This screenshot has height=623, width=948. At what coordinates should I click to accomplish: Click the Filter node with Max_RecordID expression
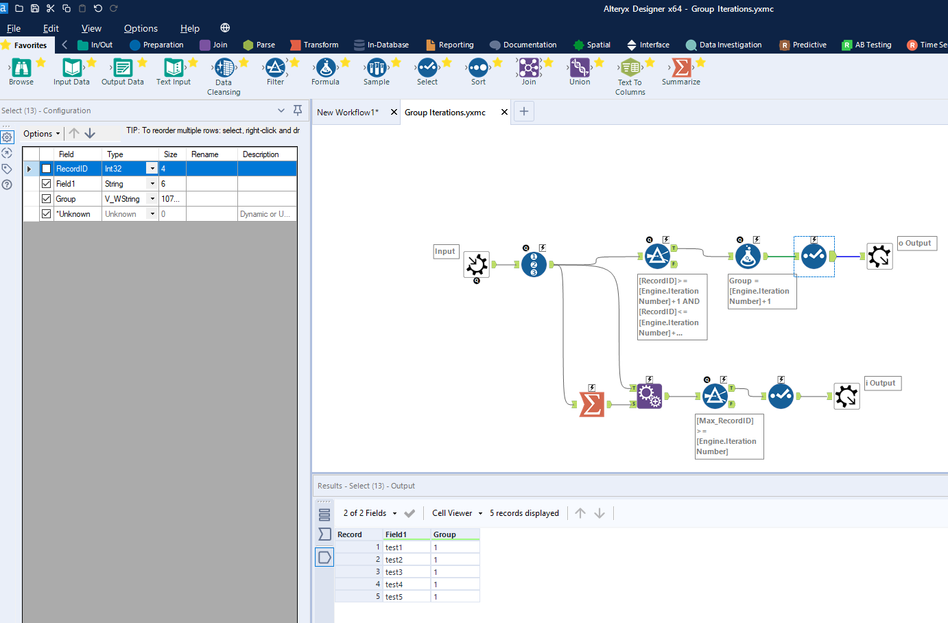pos(715,396)
